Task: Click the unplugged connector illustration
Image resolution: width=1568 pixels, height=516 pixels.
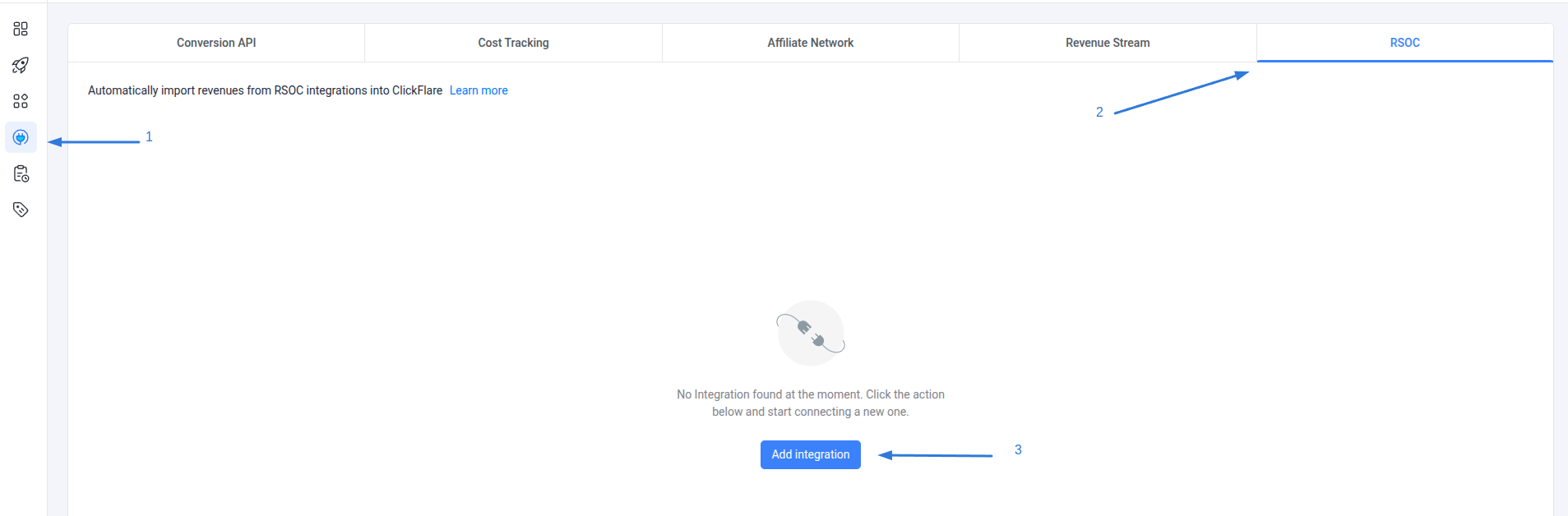Action: click(x=811, y=333)
